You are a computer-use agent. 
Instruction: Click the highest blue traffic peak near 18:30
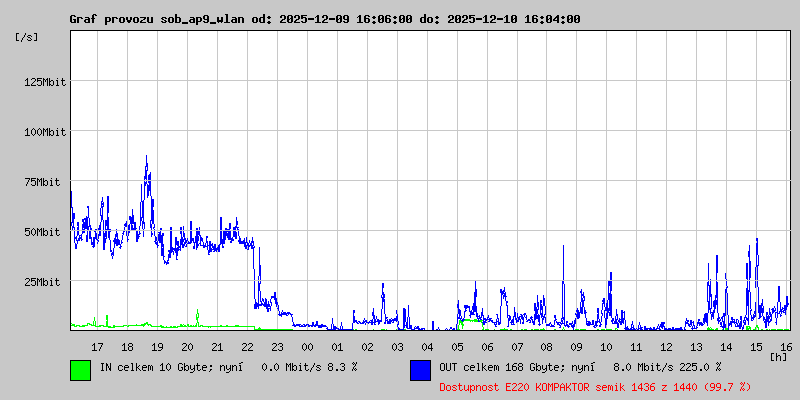pyautogui.click(x=146, y=157)
